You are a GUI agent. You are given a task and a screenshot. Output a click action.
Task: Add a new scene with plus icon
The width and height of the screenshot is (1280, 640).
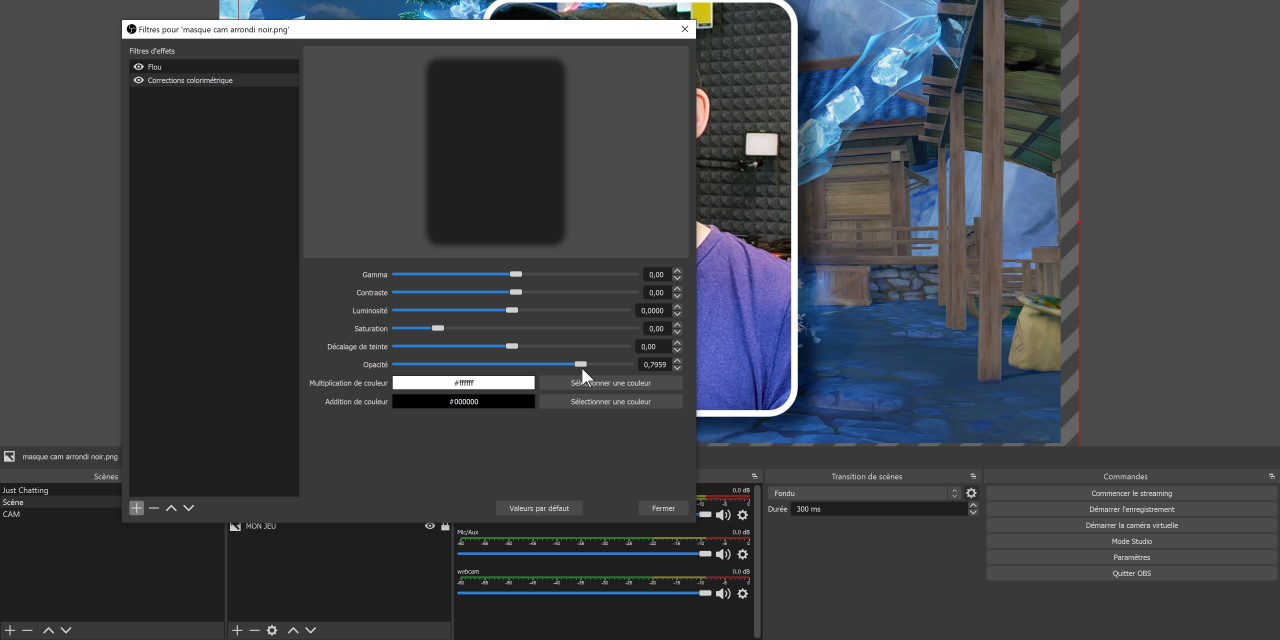click(10, 630)
